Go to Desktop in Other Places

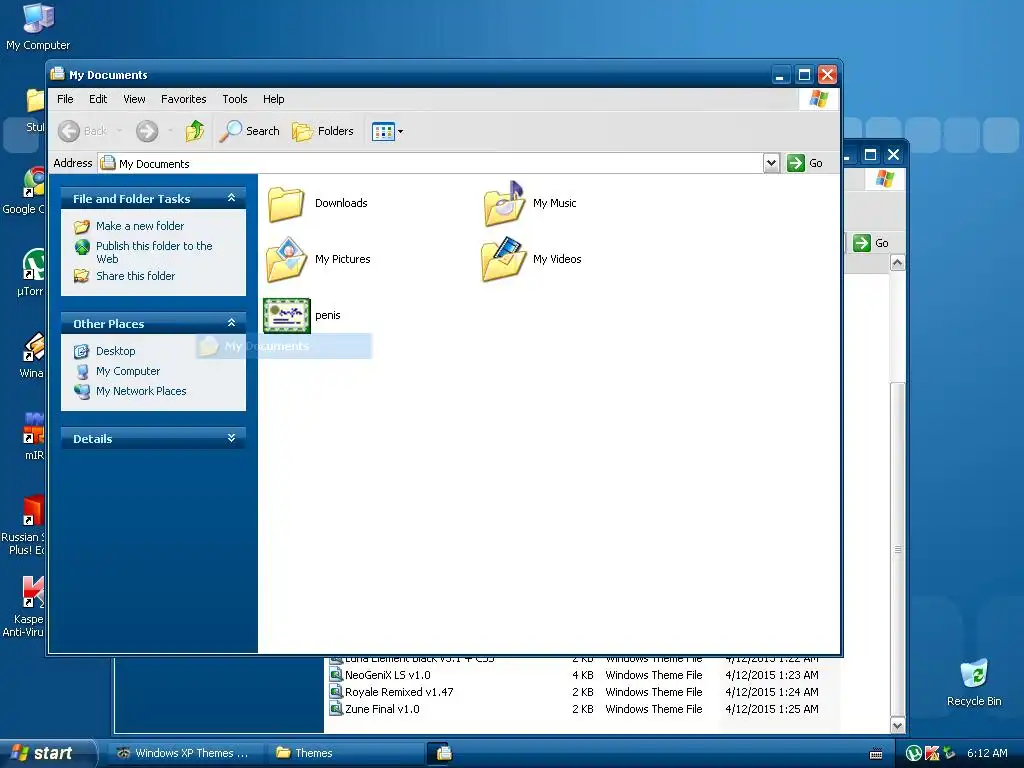point(116,351)
